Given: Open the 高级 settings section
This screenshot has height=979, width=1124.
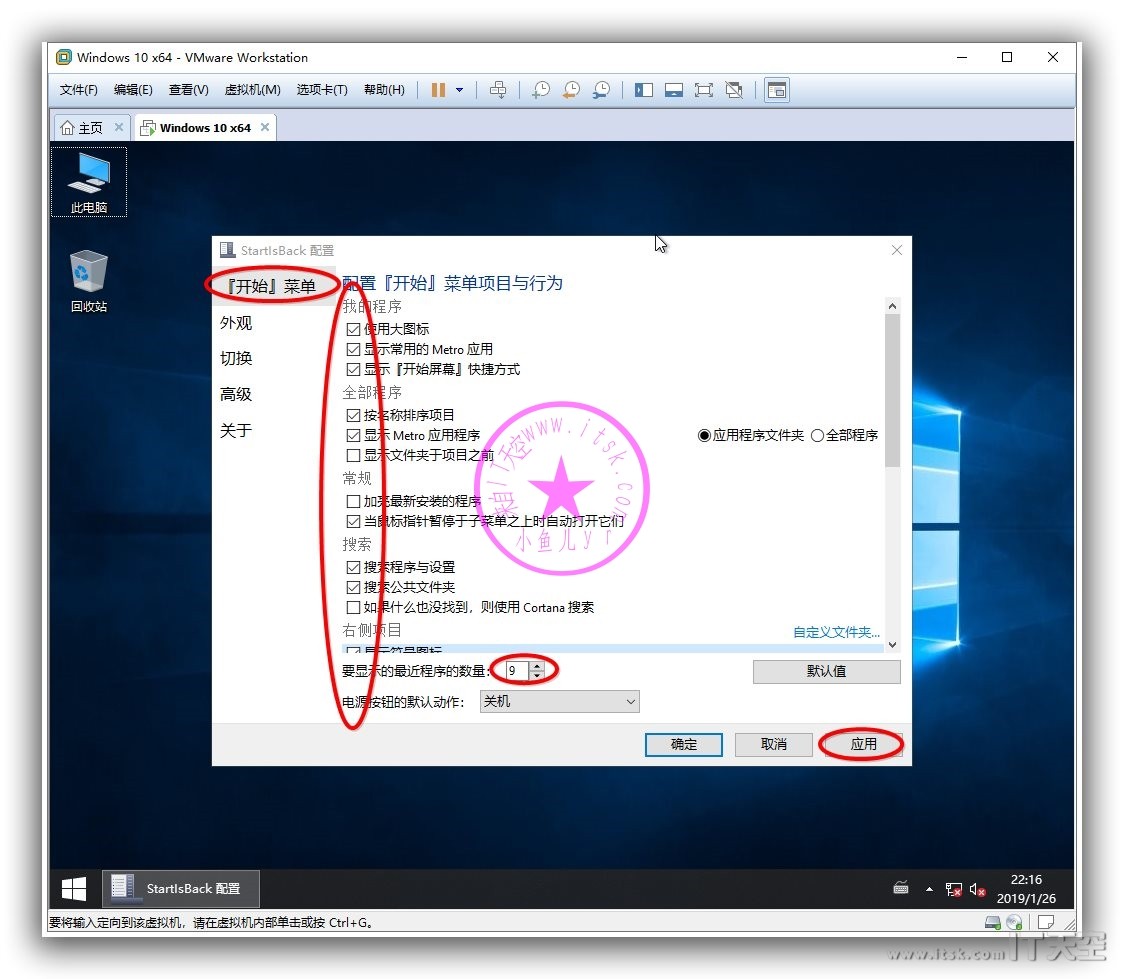Looking at the screenshot, I should point(236,394).
